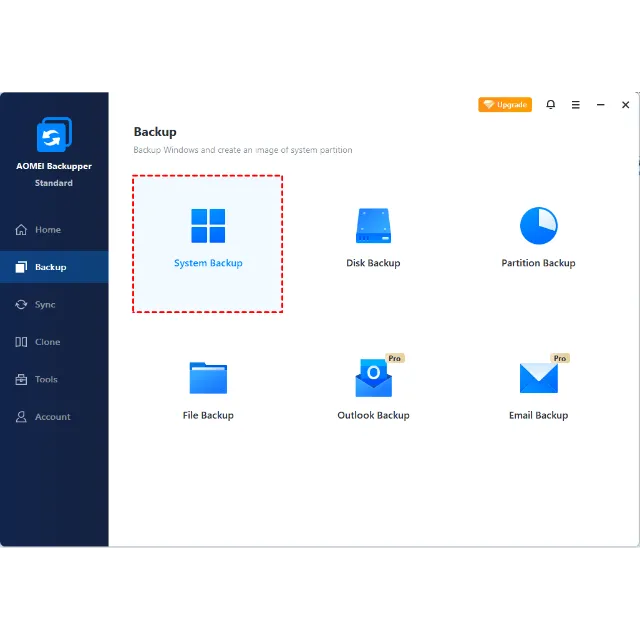Click the Email Backup envelope icon

point(538,378)
